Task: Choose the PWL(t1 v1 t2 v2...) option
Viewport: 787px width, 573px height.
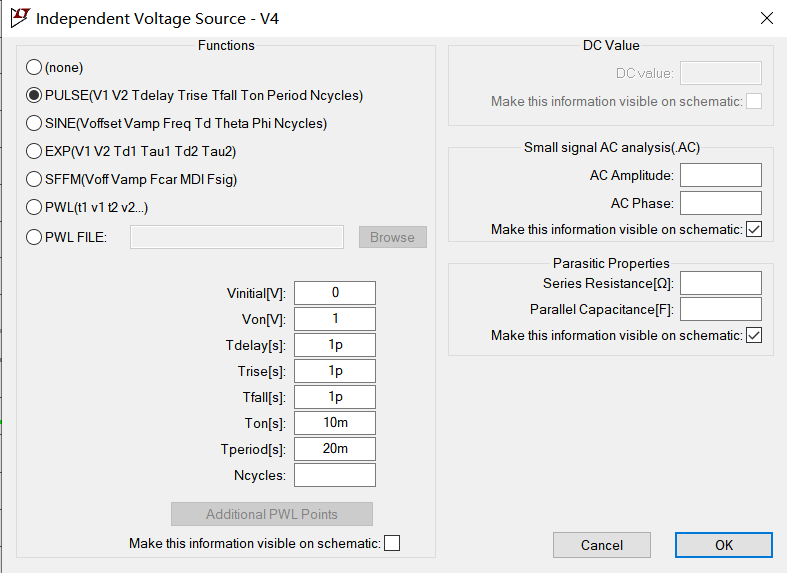Action: tap(34, 207)
